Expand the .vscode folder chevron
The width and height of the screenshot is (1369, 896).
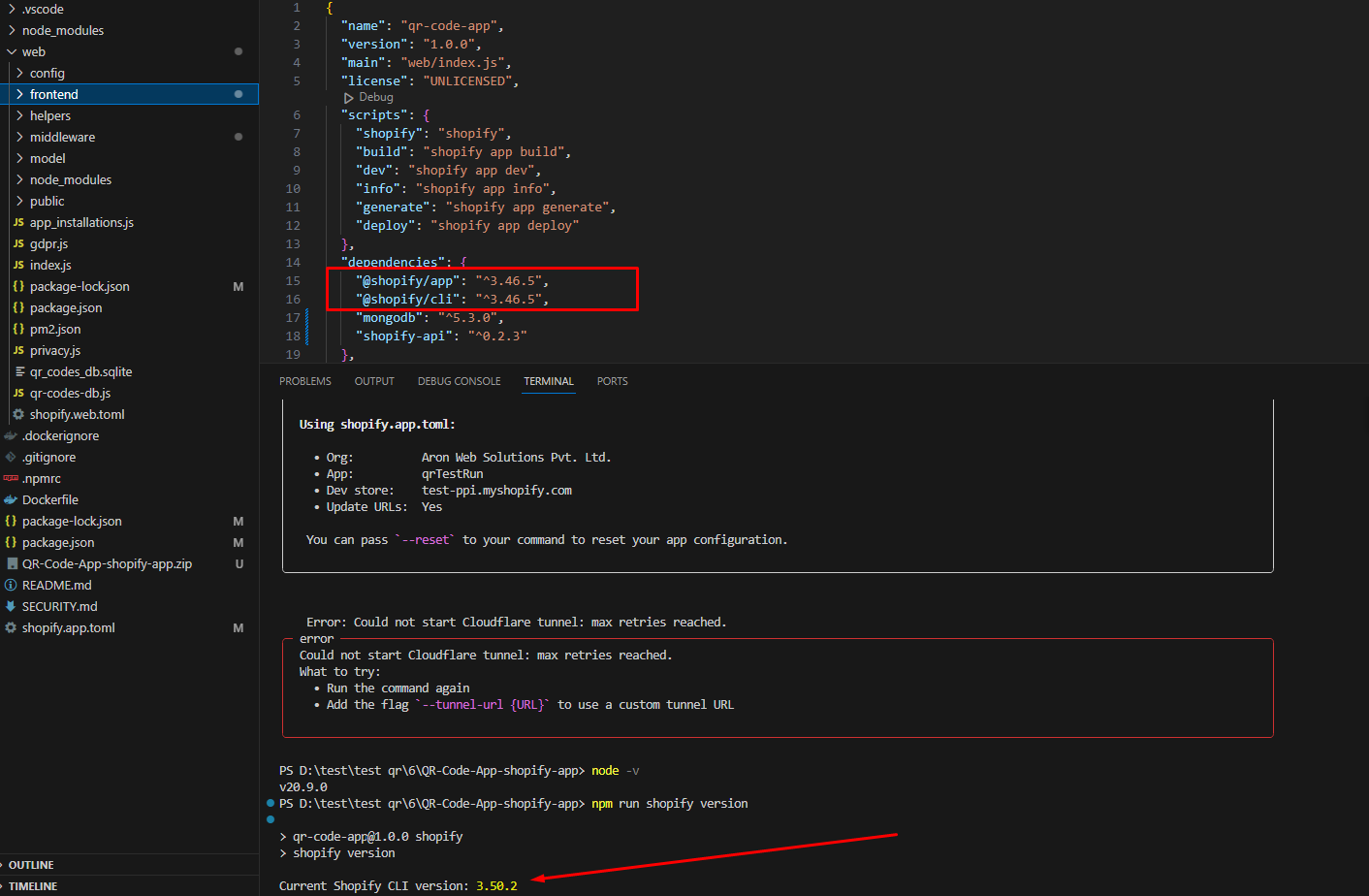(12, 9)
